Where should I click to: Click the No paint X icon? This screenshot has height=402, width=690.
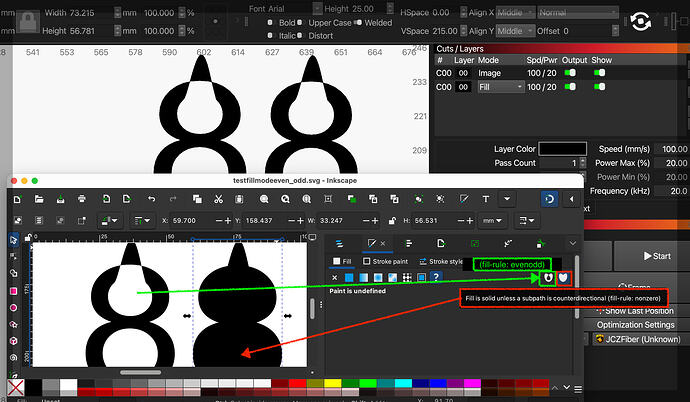tap(334, 278)
